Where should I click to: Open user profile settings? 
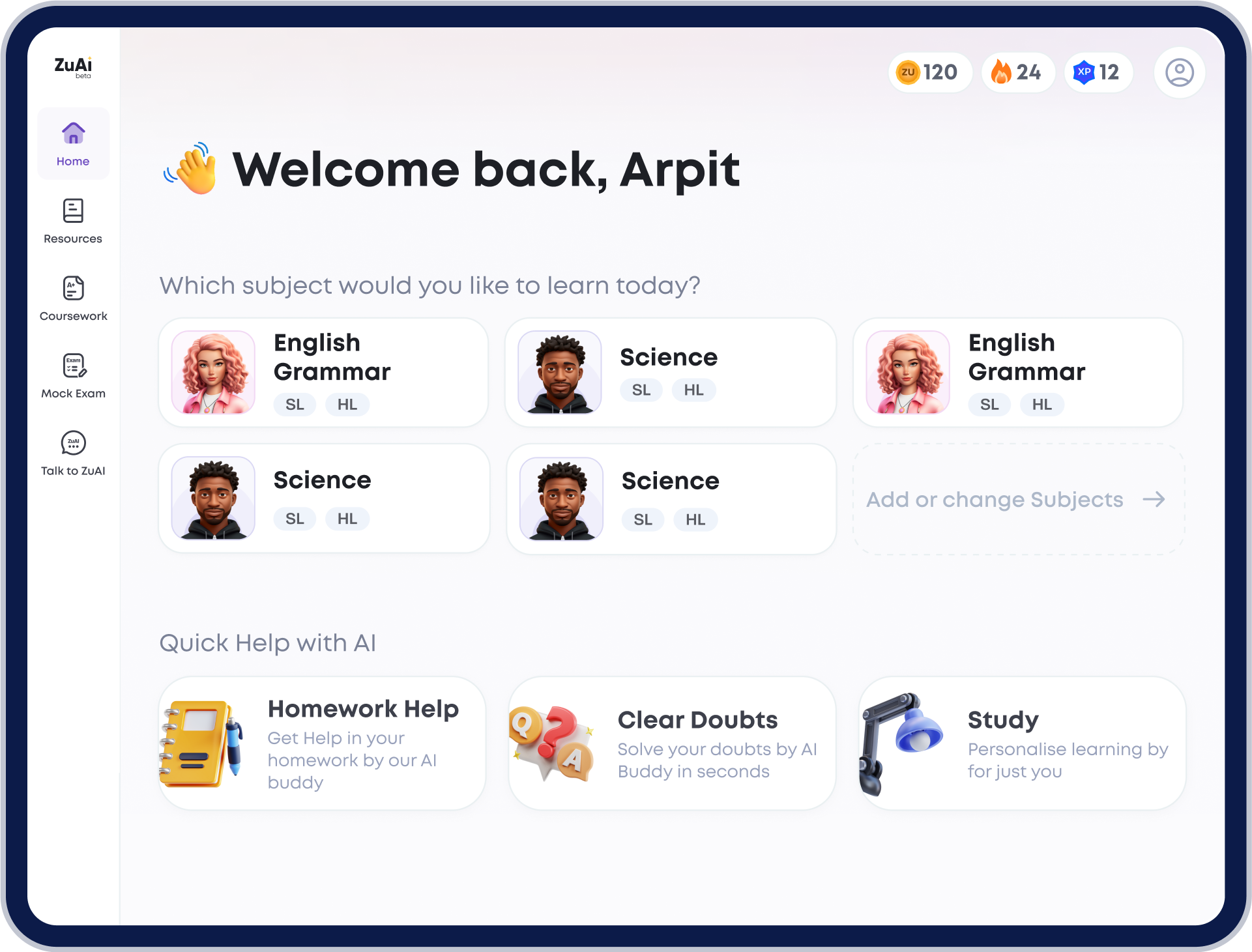pos(1180,72)
